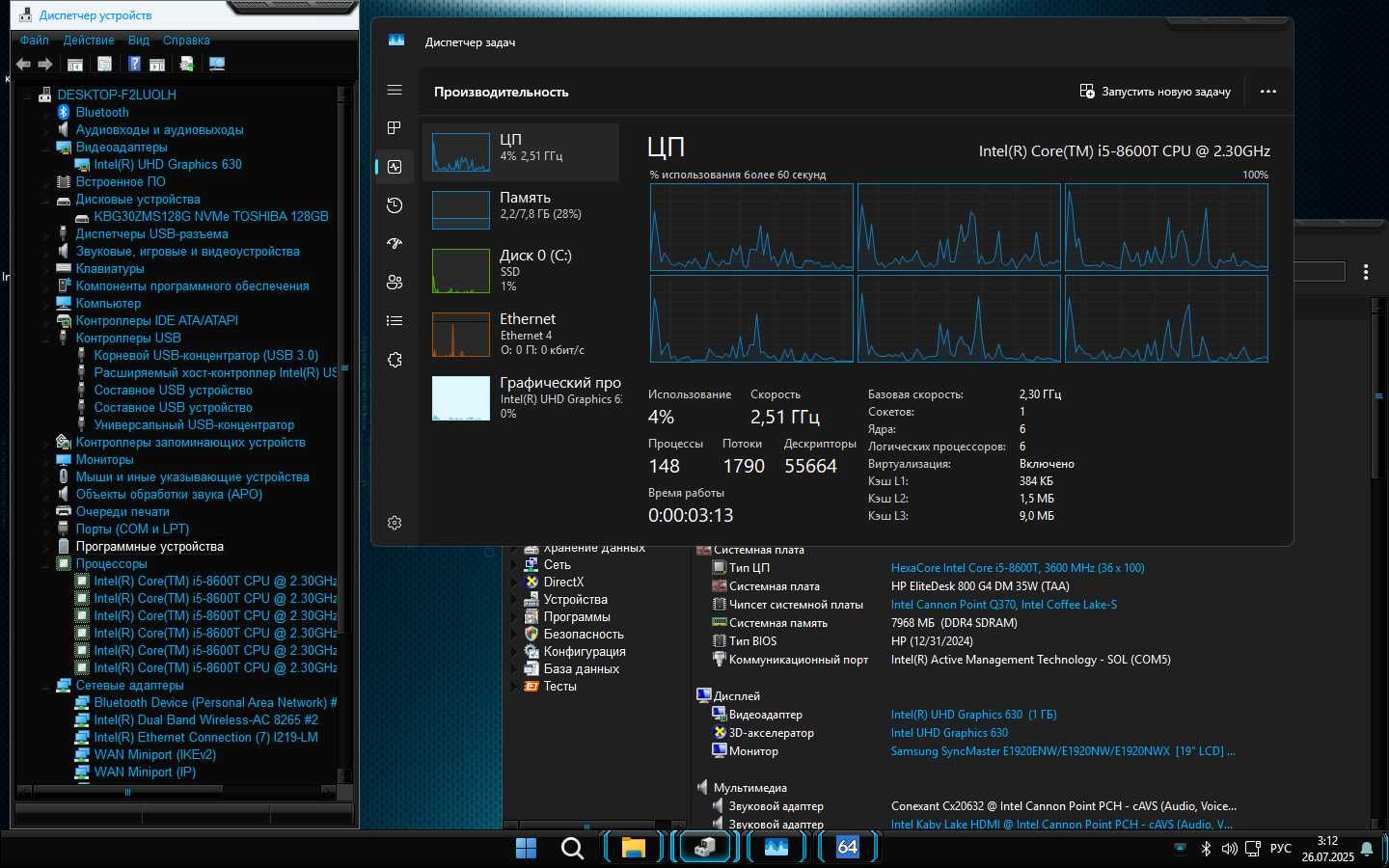This screenshot has height=868, width=1389.
Task: Select KBG30ZMS128G NVMe TOSHIBA 128GB device
Action: tap(211, 217)
